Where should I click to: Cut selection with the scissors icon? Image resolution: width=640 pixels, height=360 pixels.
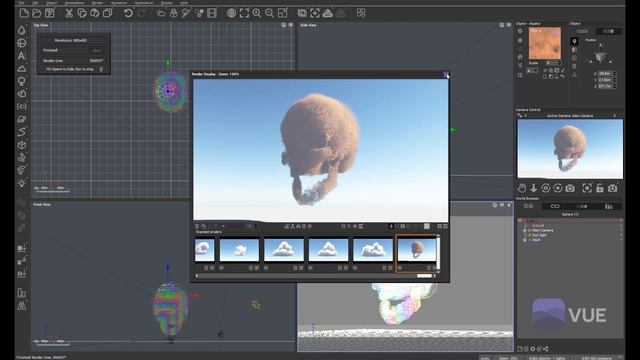[69, 13]
